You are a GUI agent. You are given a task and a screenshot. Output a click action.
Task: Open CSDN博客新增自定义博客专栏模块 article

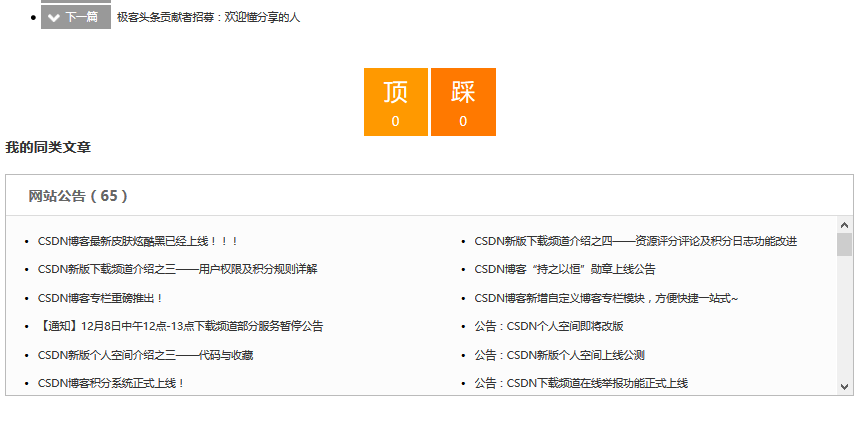coord(606,298)
